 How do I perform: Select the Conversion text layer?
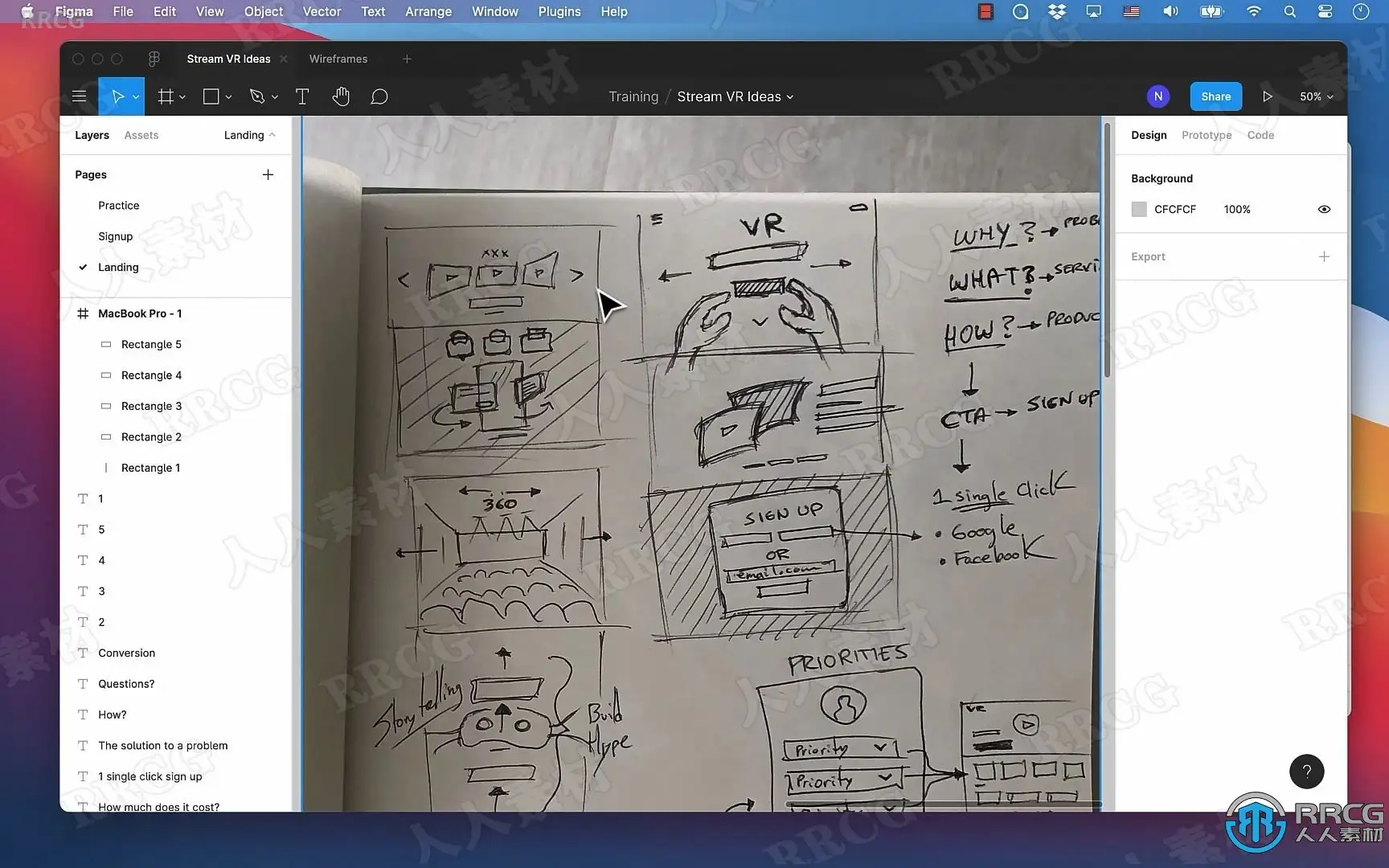pos(126,653)
